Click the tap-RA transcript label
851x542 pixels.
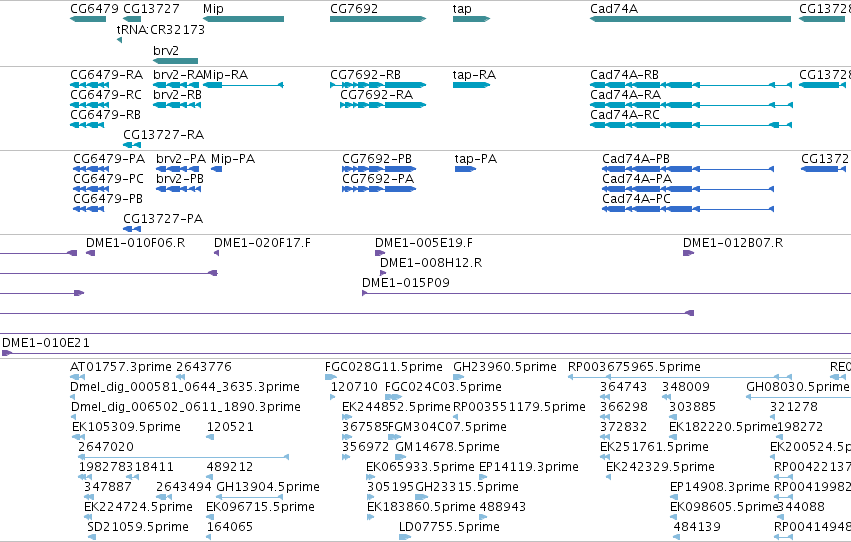474,75
